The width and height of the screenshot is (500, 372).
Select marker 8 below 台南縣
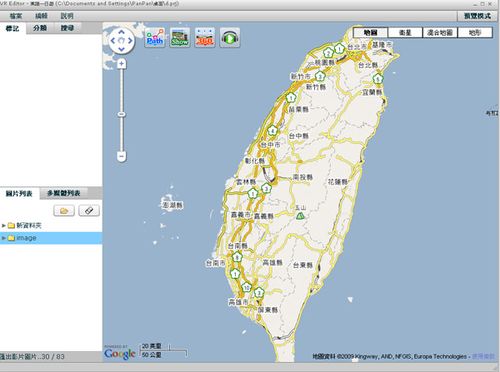click(x=237, y=257)
